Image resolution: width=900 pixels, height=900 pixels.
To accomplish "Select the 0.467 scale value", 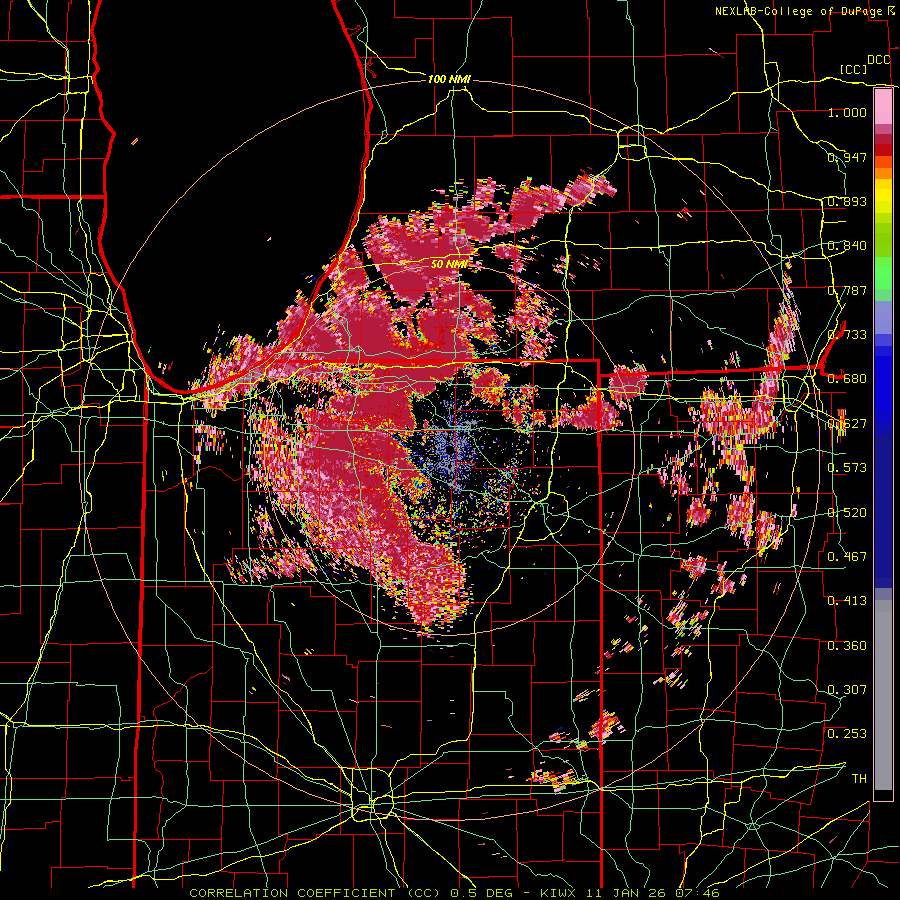I will coord(847,557).
